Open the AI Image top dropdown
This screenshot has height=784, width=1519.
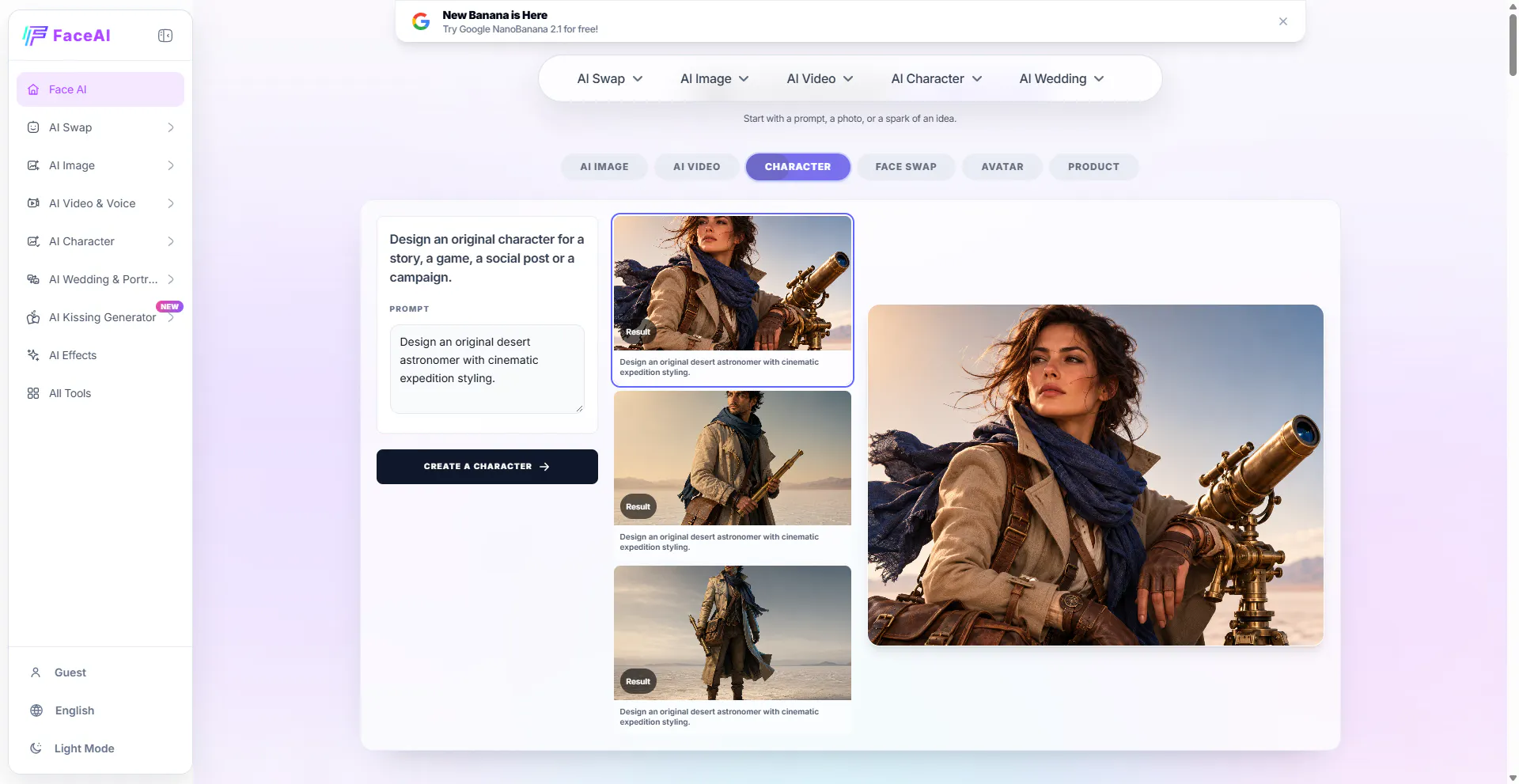pyautogui.click(x=714, y=78)
